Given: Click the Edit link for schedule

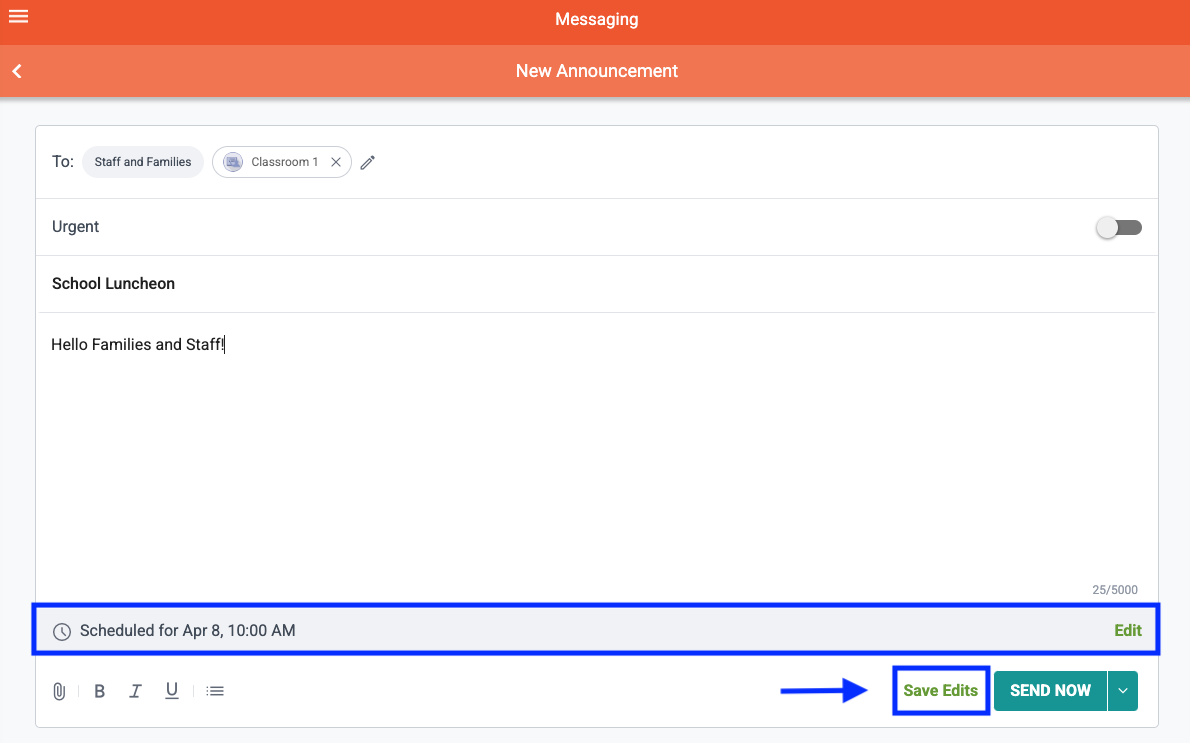Looking at the screenshot, I should 1127,631.
